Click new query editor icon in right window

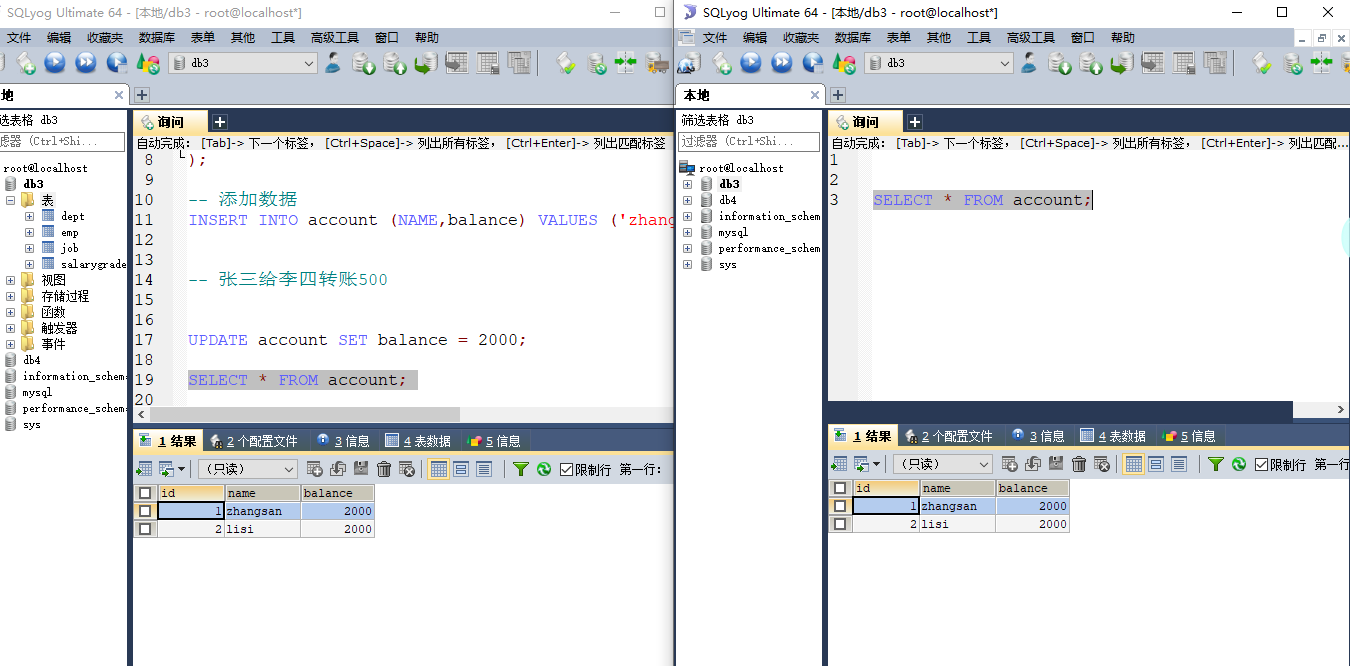722,63
